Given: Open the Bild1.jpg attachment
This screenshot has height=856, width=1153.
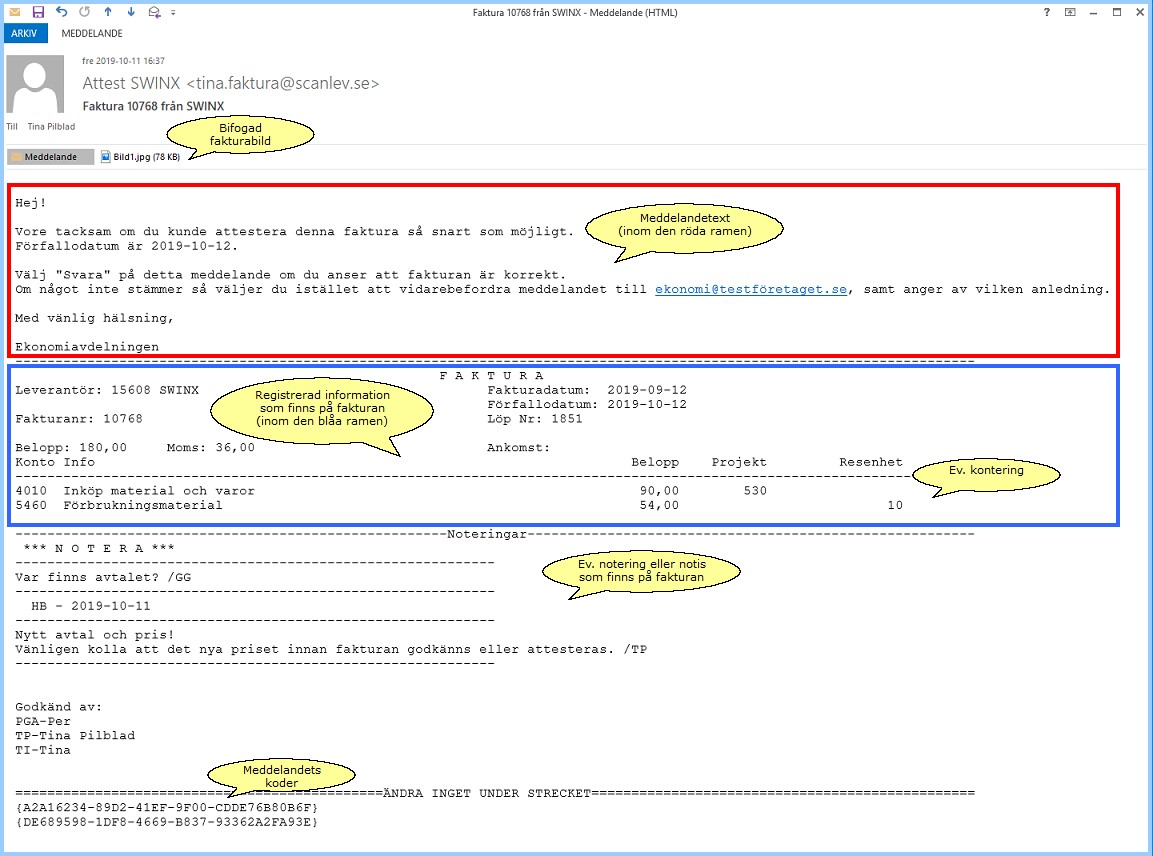Looking at the screenshot, I should tap(140, 157).
